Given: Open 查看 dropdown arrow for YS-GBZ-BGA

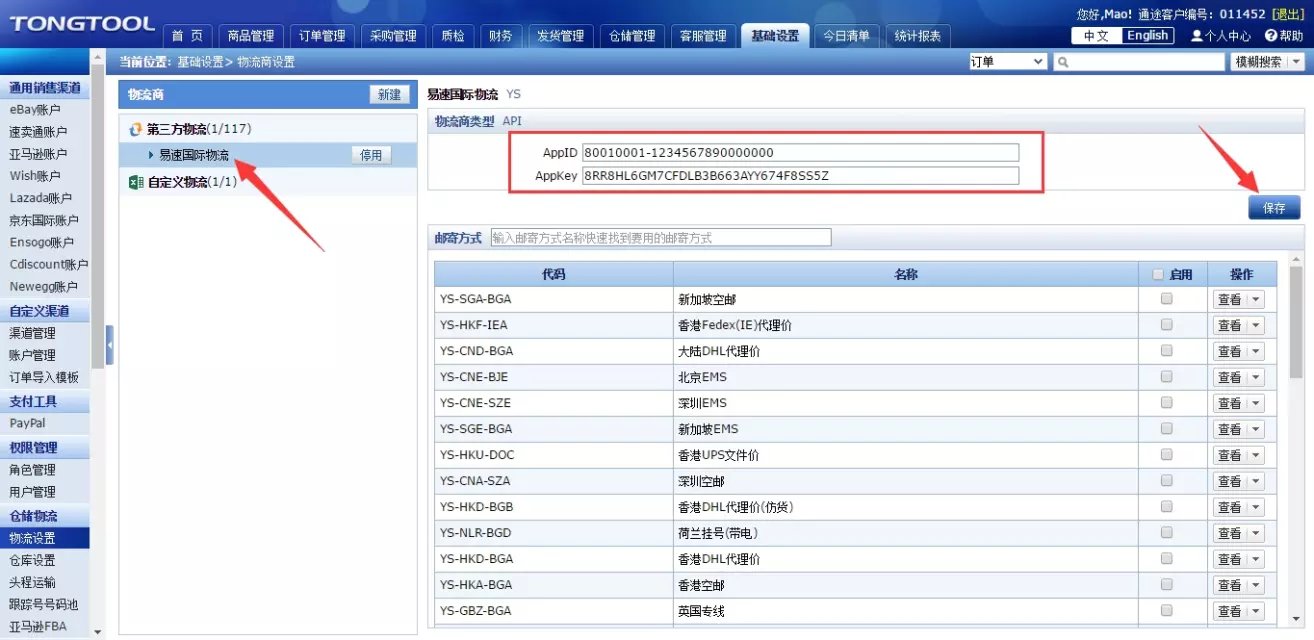Looking at the screenshot, I should click(1256, 611).
